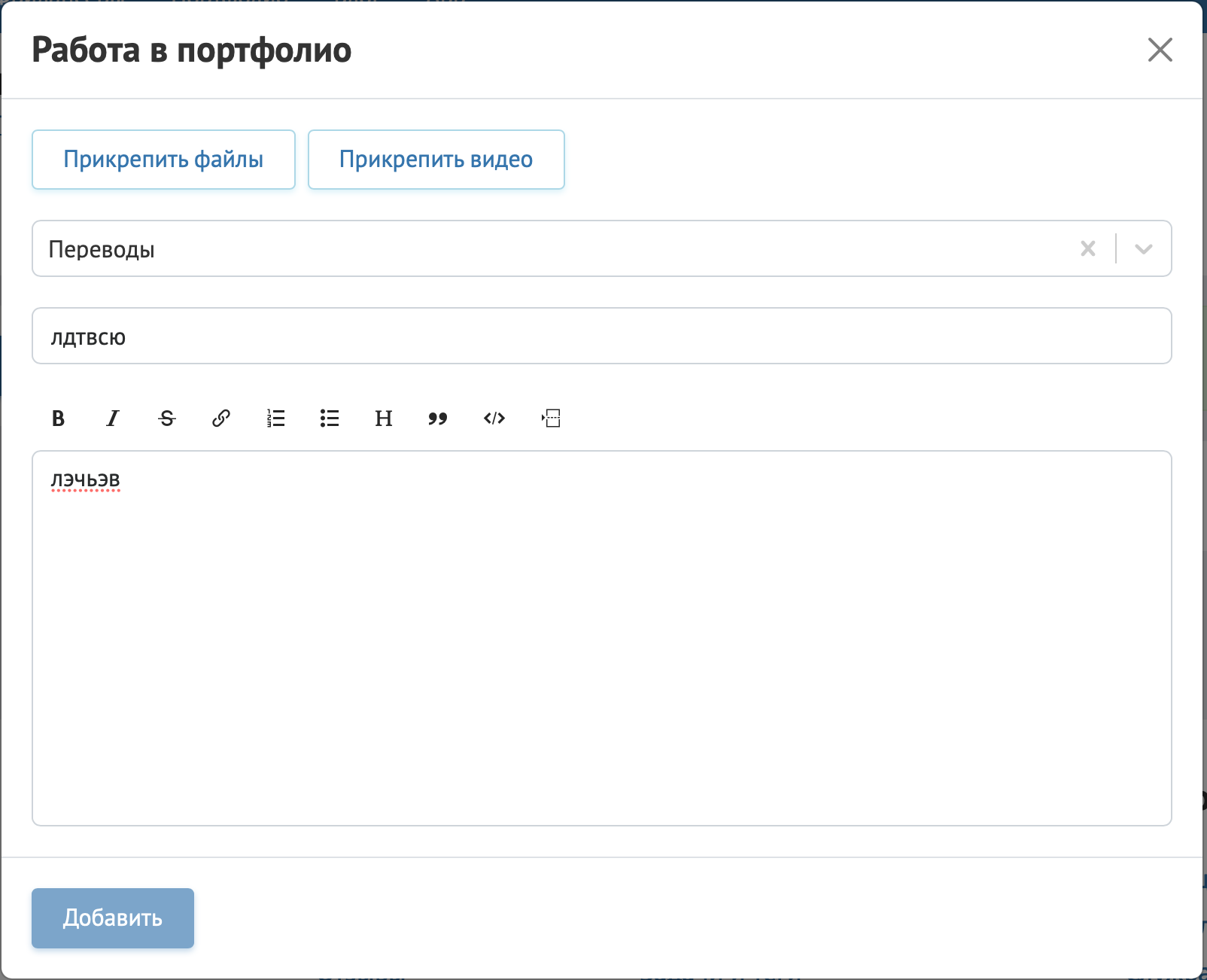Close the 'Работа в портфолио' dialog
1207x980 pixels.
pos(1160,50)
